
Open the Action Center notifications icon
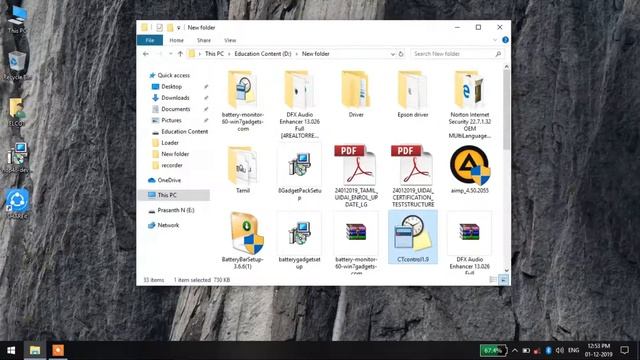(624, 350)
